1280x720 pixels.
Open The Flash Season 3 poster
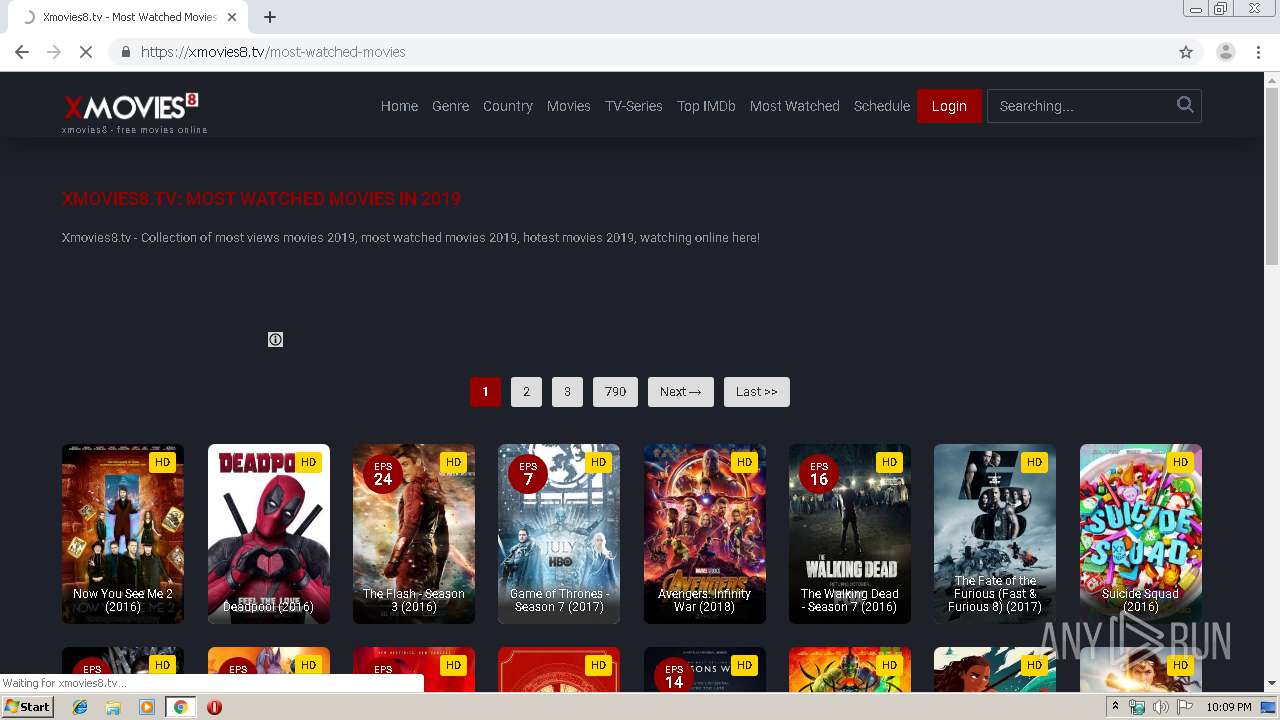(414, 534)
